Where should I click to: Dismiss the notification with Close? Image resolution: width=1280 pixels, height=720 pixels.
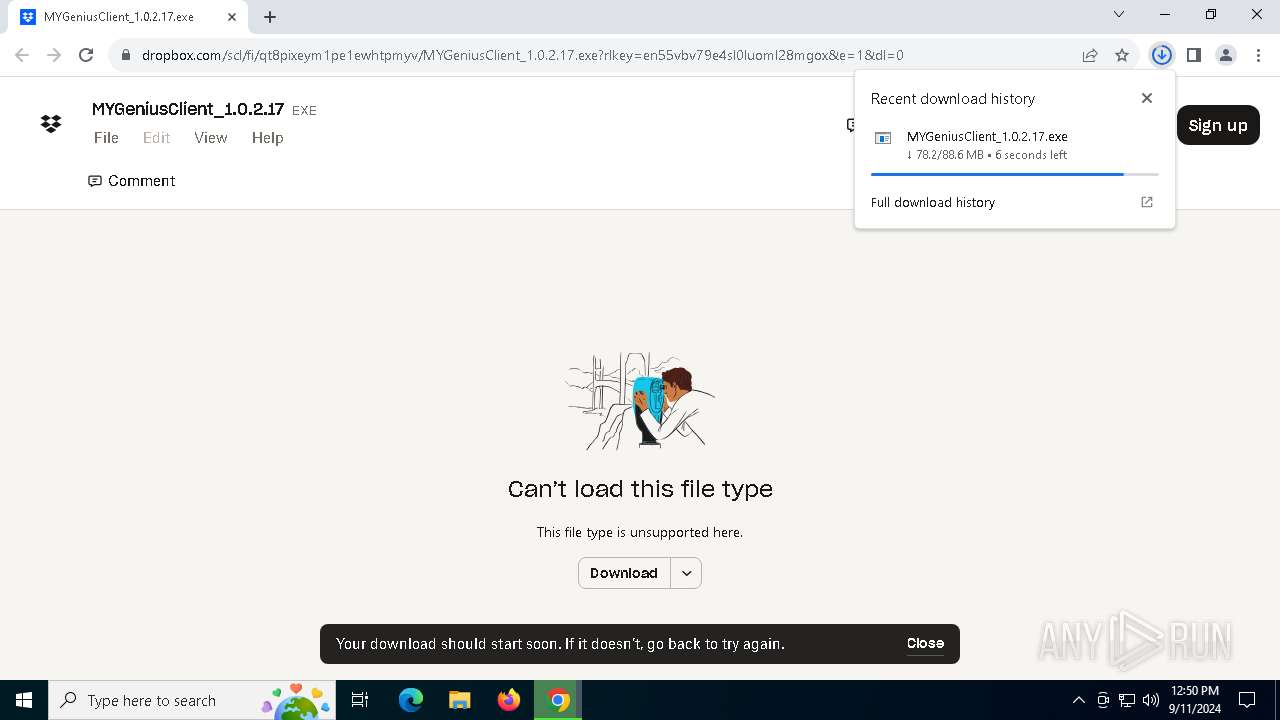click(925, 643)
